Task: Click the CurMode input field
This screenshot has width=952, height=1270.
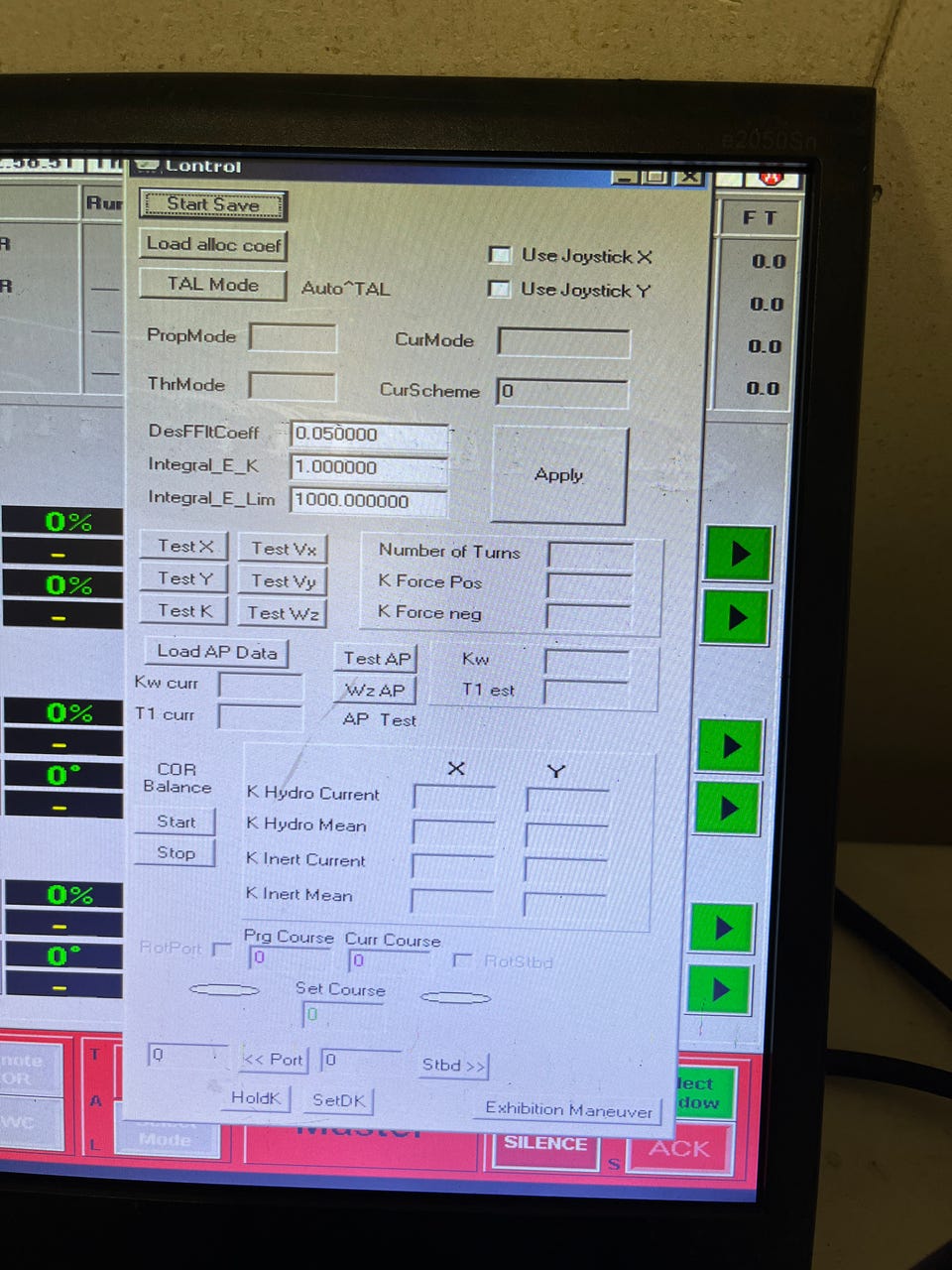Action: pos(563,342)
